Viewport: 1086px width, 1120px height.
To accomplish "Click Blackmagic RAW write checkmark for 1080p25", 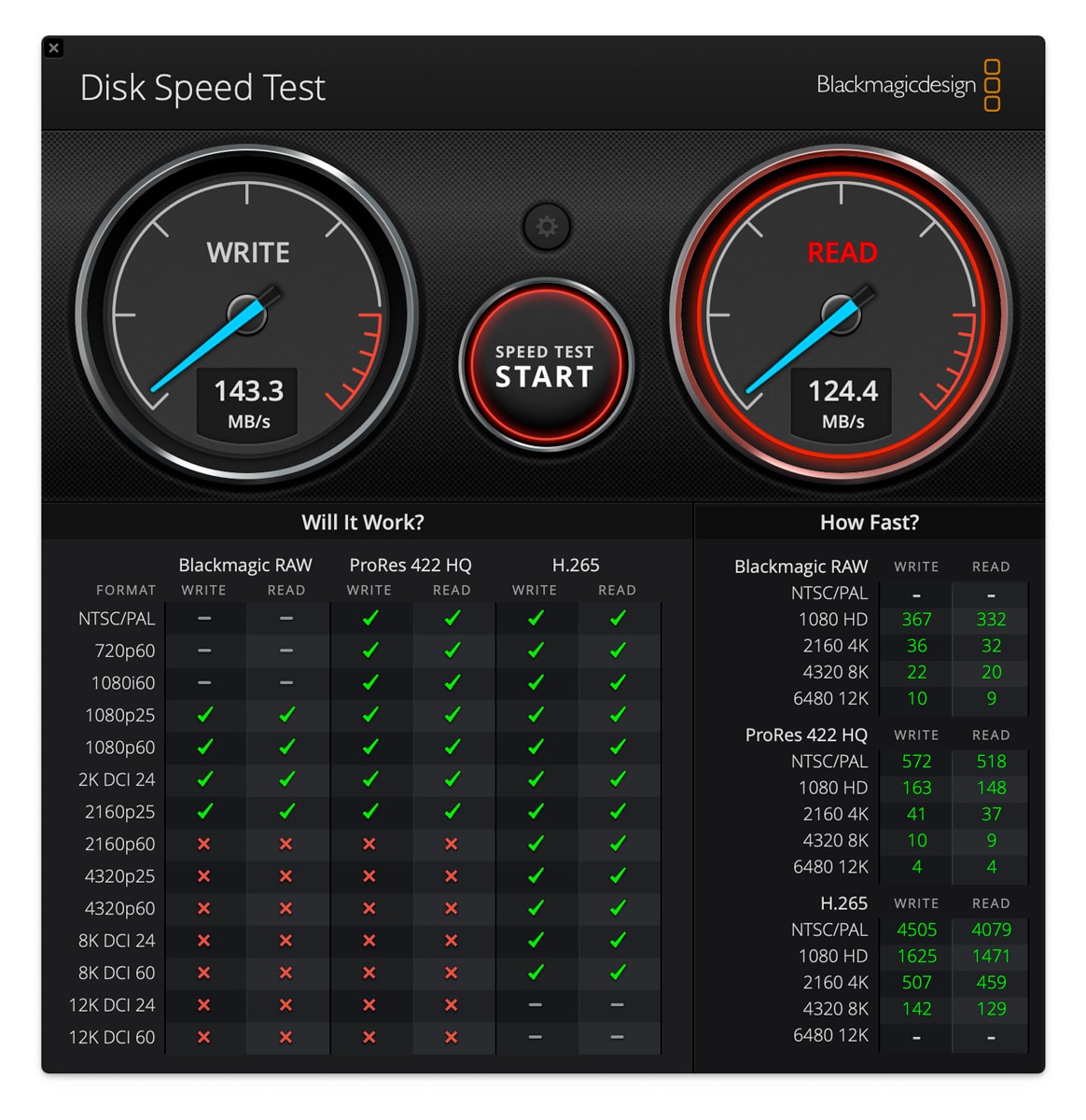I will tap(204, 715).
